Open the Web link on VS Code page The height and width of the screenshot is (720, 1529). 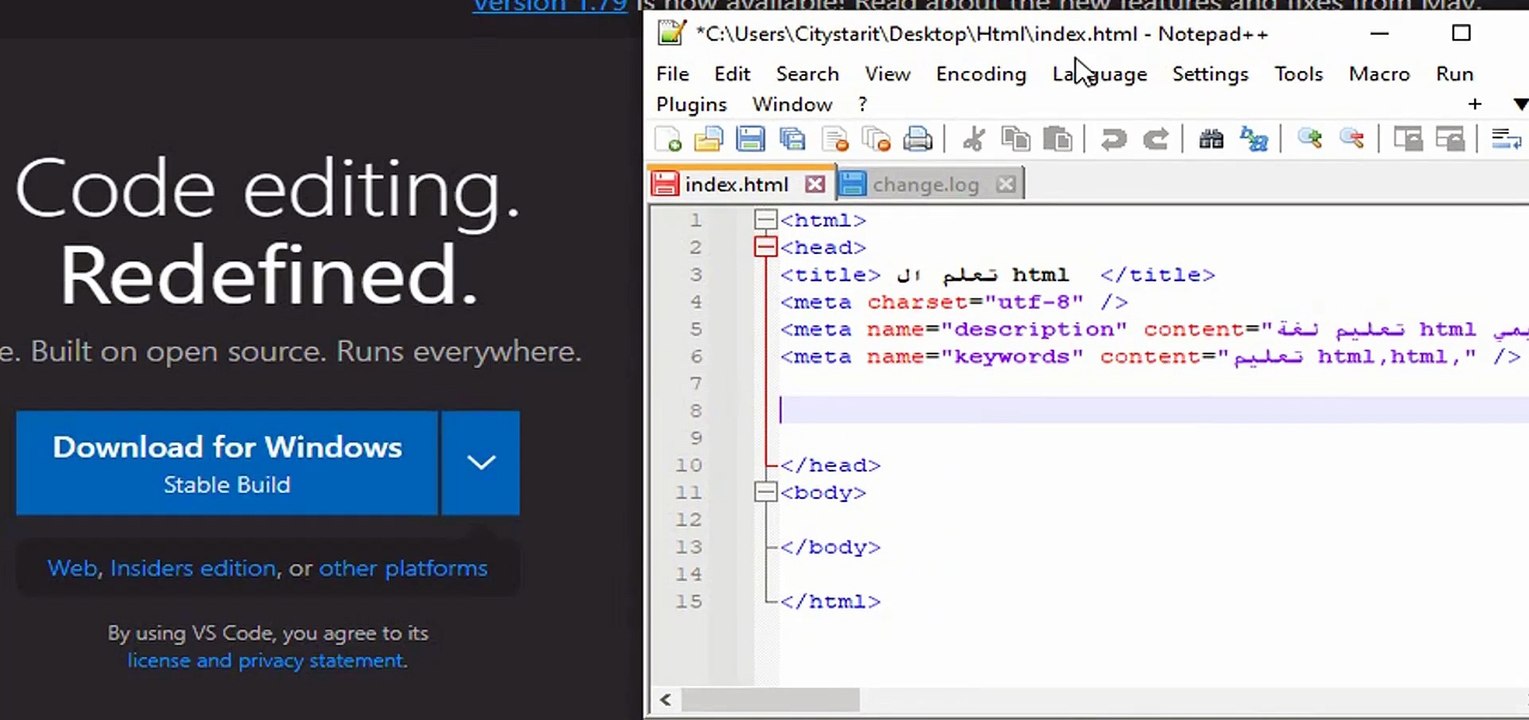(x=72, y=568)
